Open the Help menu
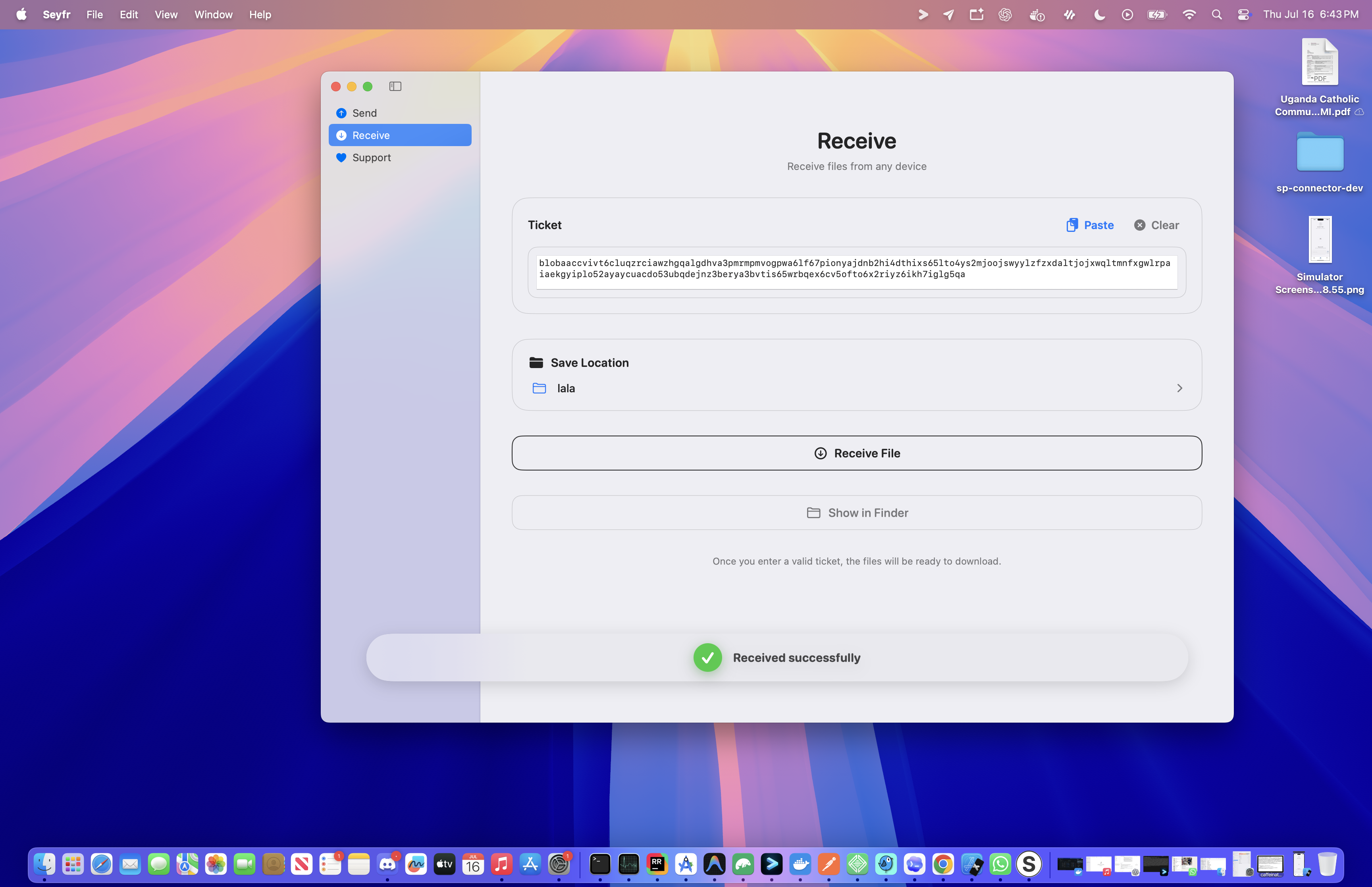 260,14
